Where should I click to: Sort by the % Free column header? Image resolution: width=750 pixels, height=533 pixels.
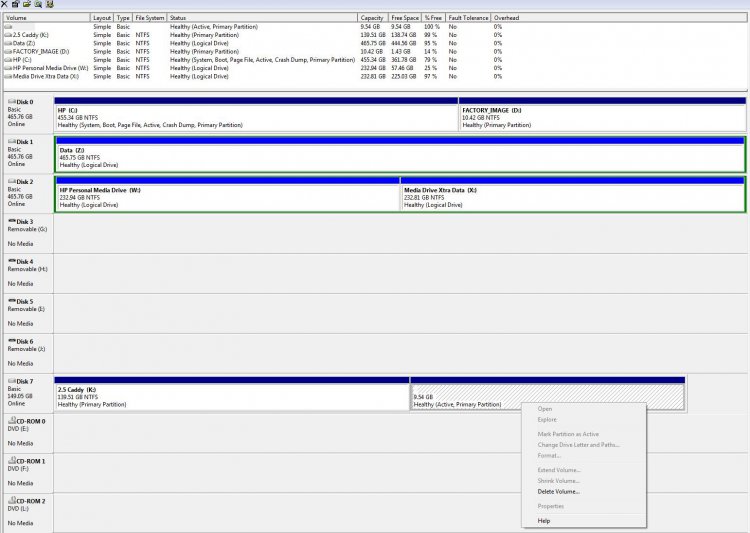(x=433, y=18)
